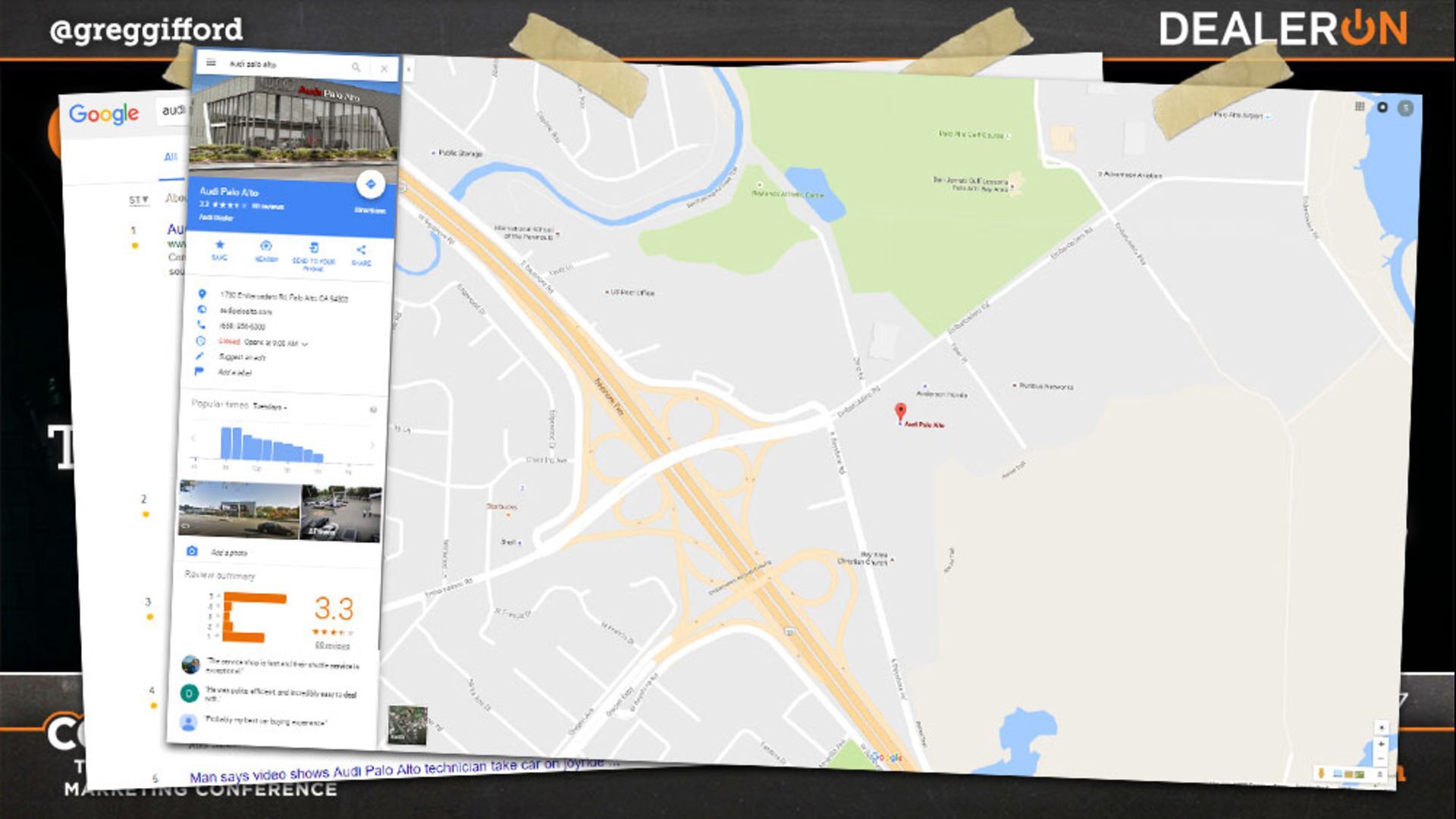1456x819 pixels.
Task: Click the Audi Palo Alto place title
Action: (229, 192)
